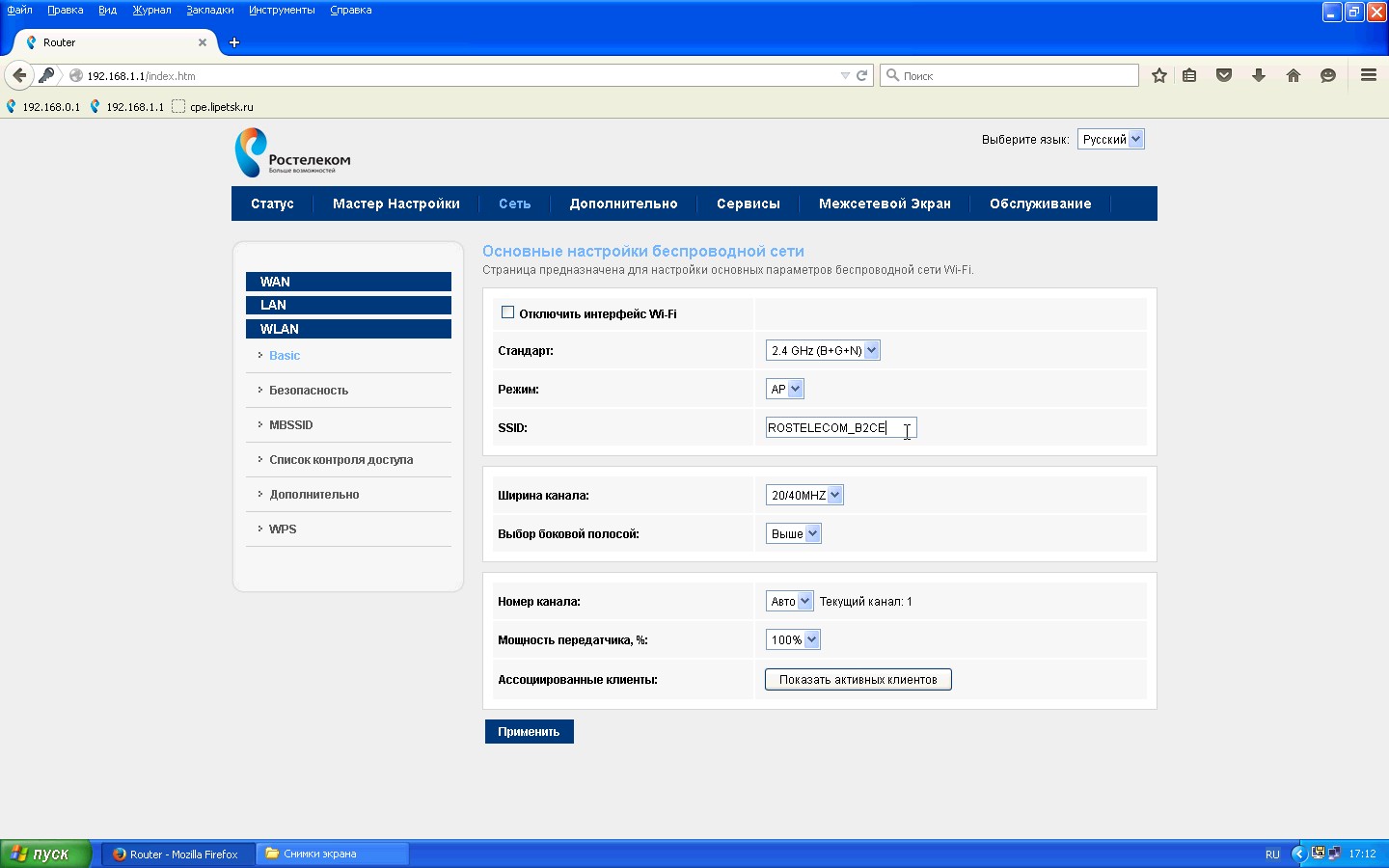
Task: Click the reload page icon
Action: [862, 75]
